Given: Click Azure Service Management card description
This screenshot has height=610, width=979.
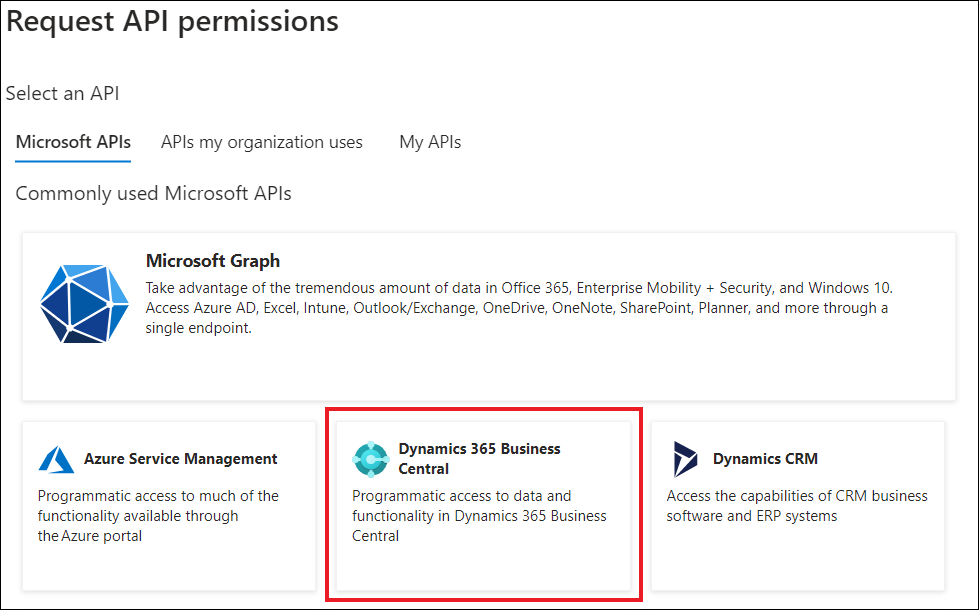Looking at the screenshot, I should [158, 516].
